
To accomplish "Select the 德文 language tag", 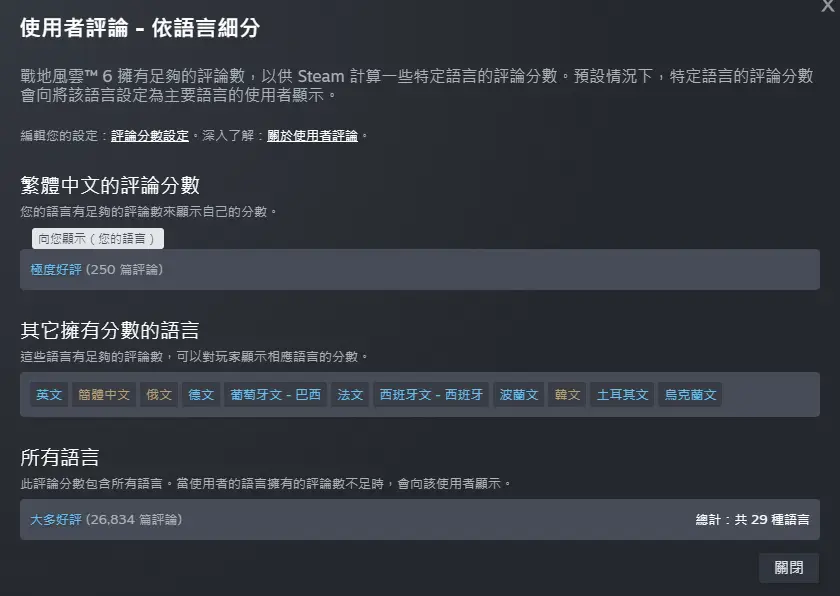I will [201, 394].
